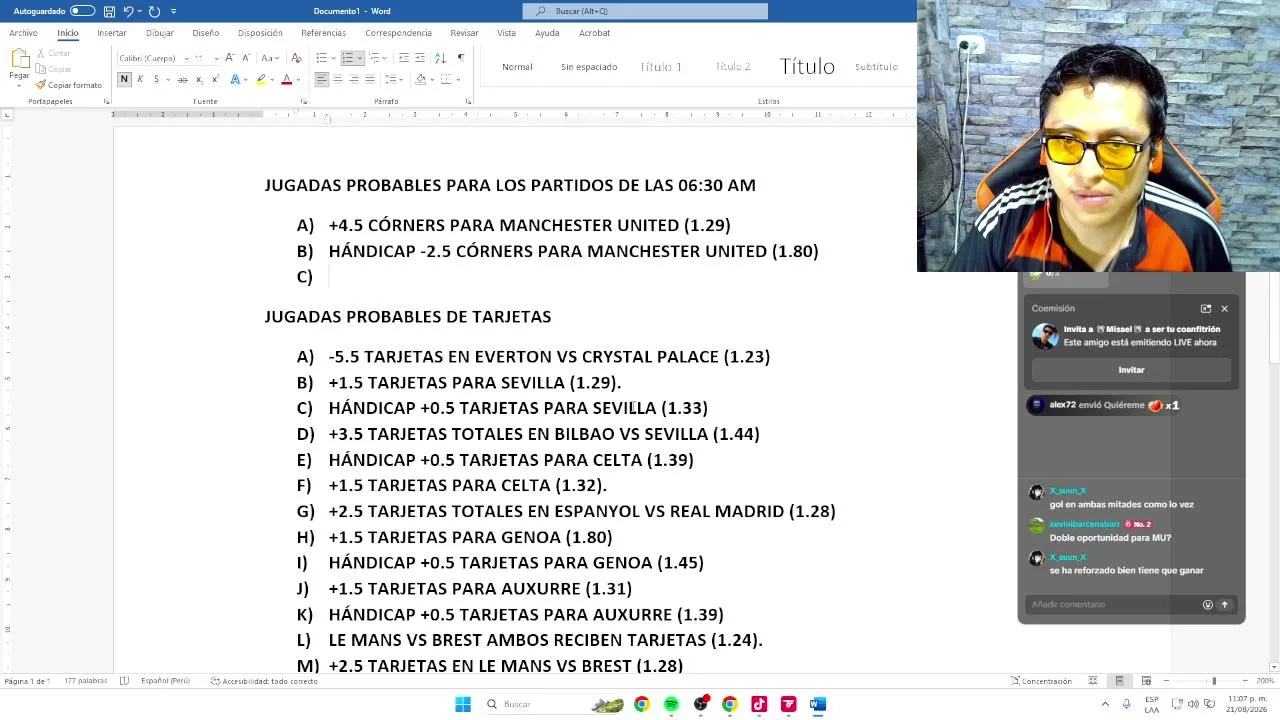Save the document with the floppy disk icon
This screenshot has width=1280, height=720.
[109, 11]
